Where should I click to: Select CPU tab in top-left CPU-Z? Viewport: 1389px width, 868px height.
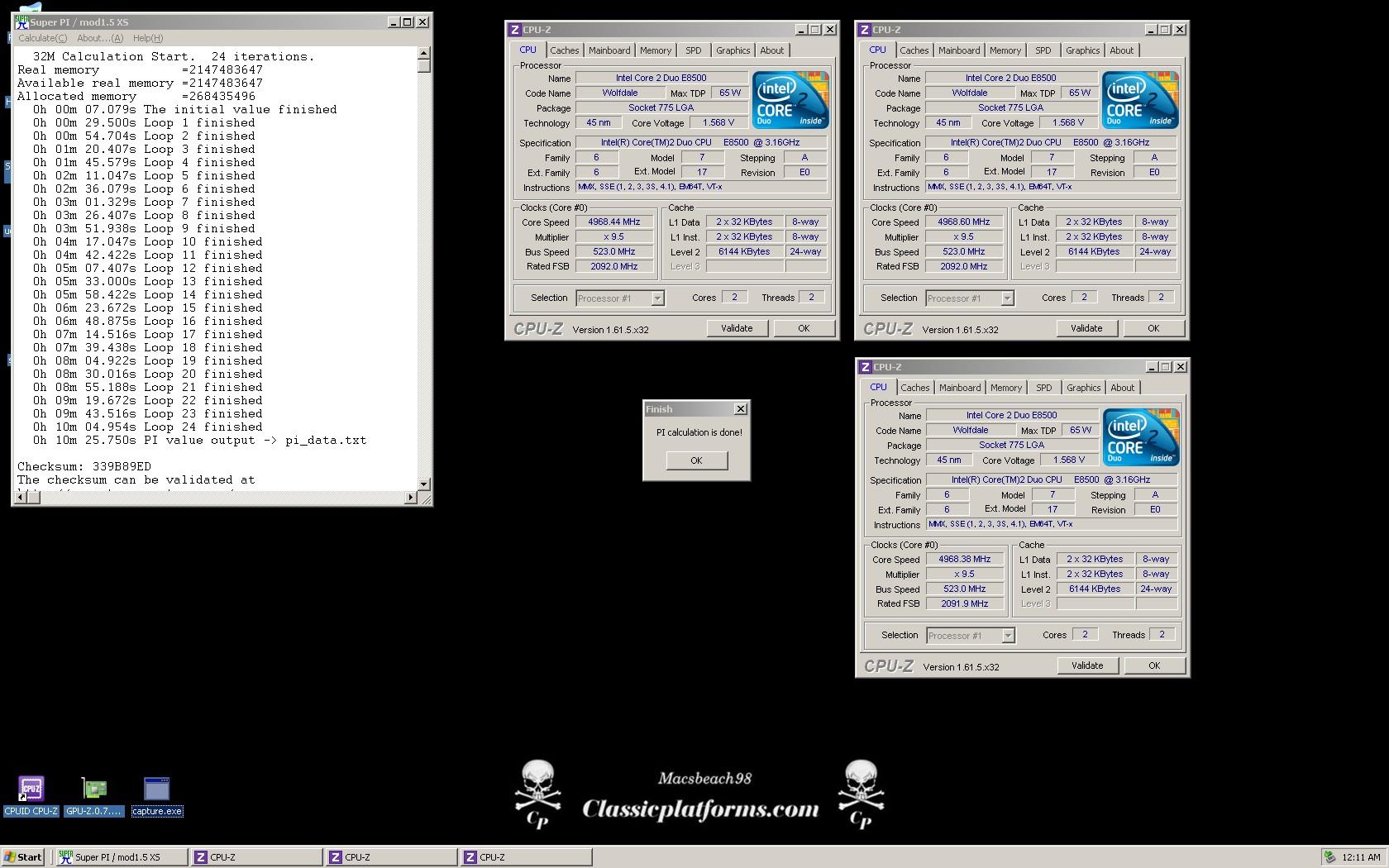point(527,50)
